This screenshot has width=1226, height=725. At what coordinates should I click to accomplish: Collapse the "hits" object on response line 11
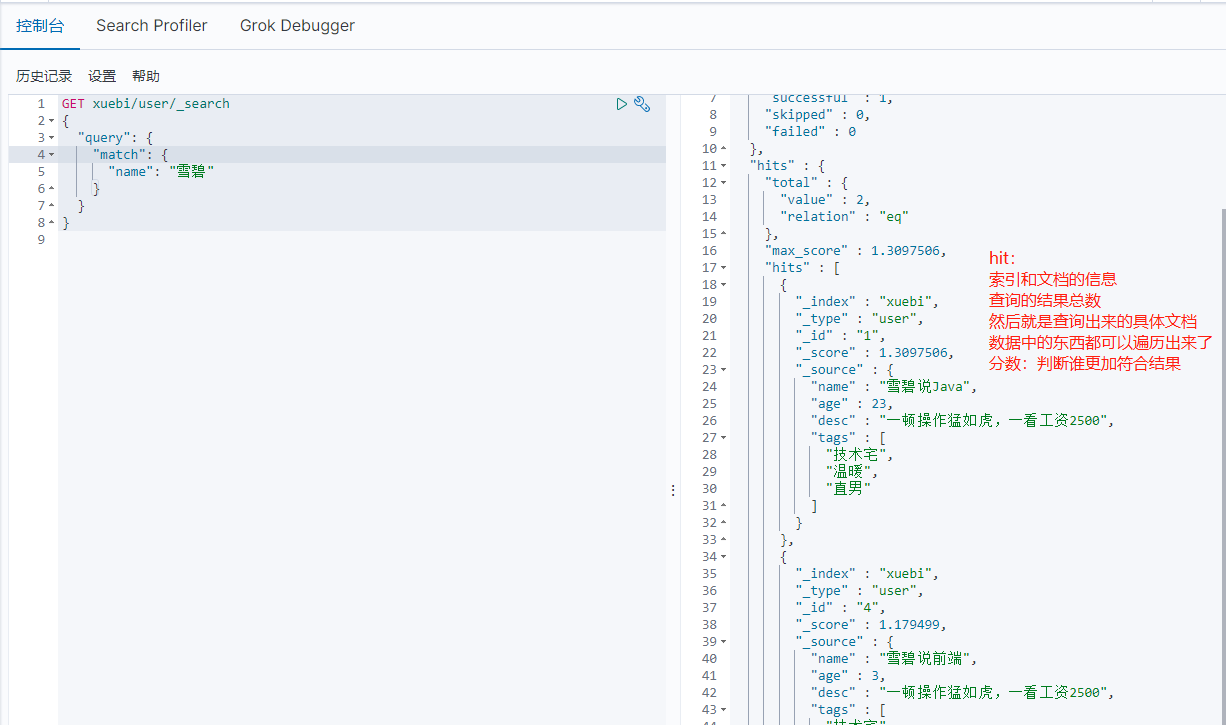(x=724, y=166)
